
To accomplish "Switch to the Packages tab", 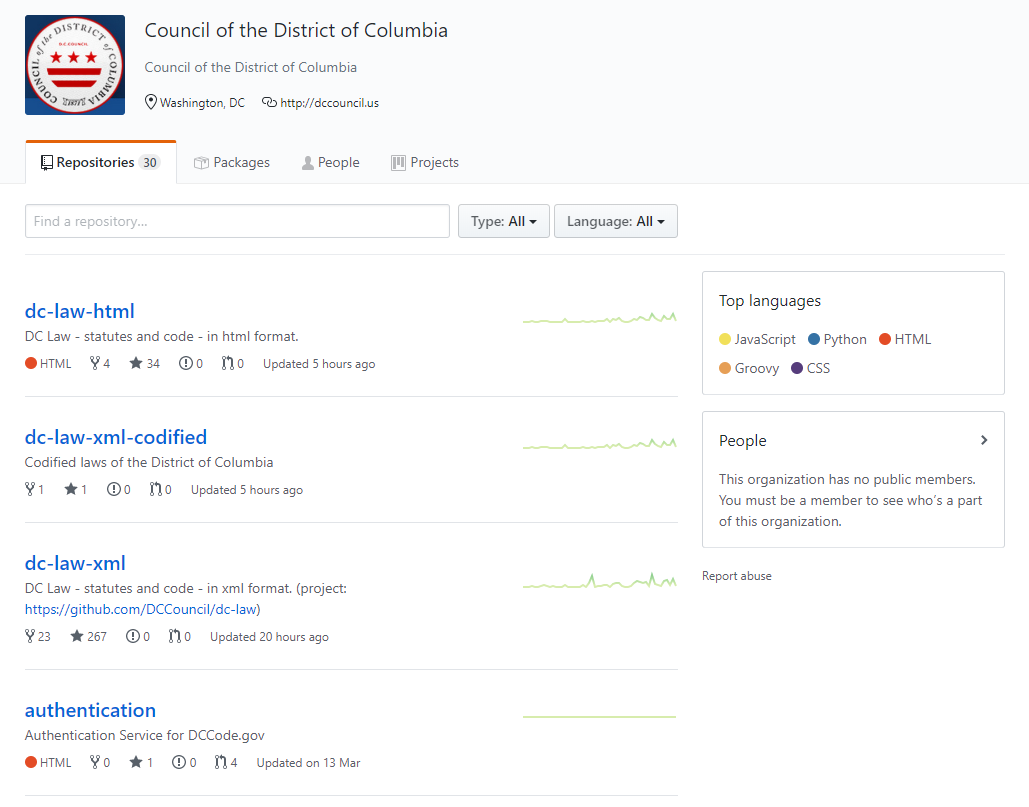I will coord(232,163).
